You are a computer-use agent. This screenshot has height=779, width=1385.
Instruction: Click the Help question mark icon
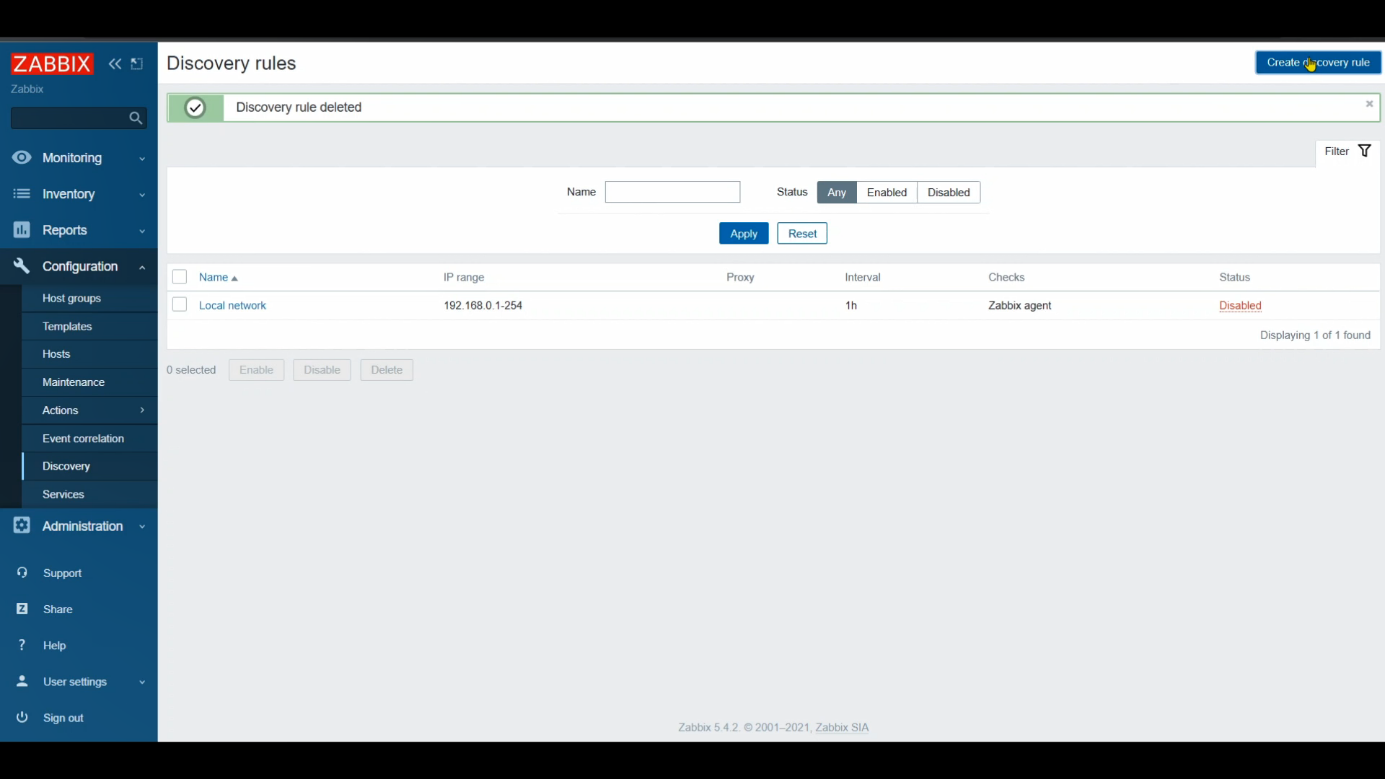click(22, 645)
